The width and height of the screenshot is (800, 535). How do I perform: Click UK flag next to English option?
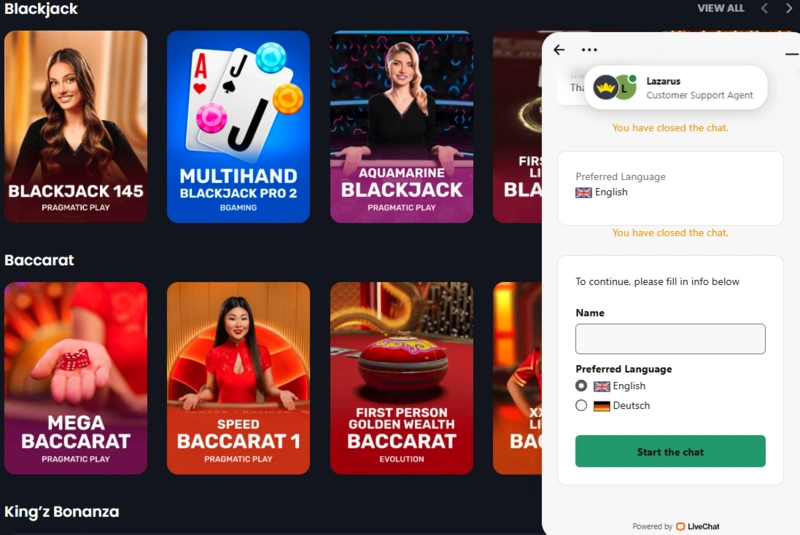point(602,387)
